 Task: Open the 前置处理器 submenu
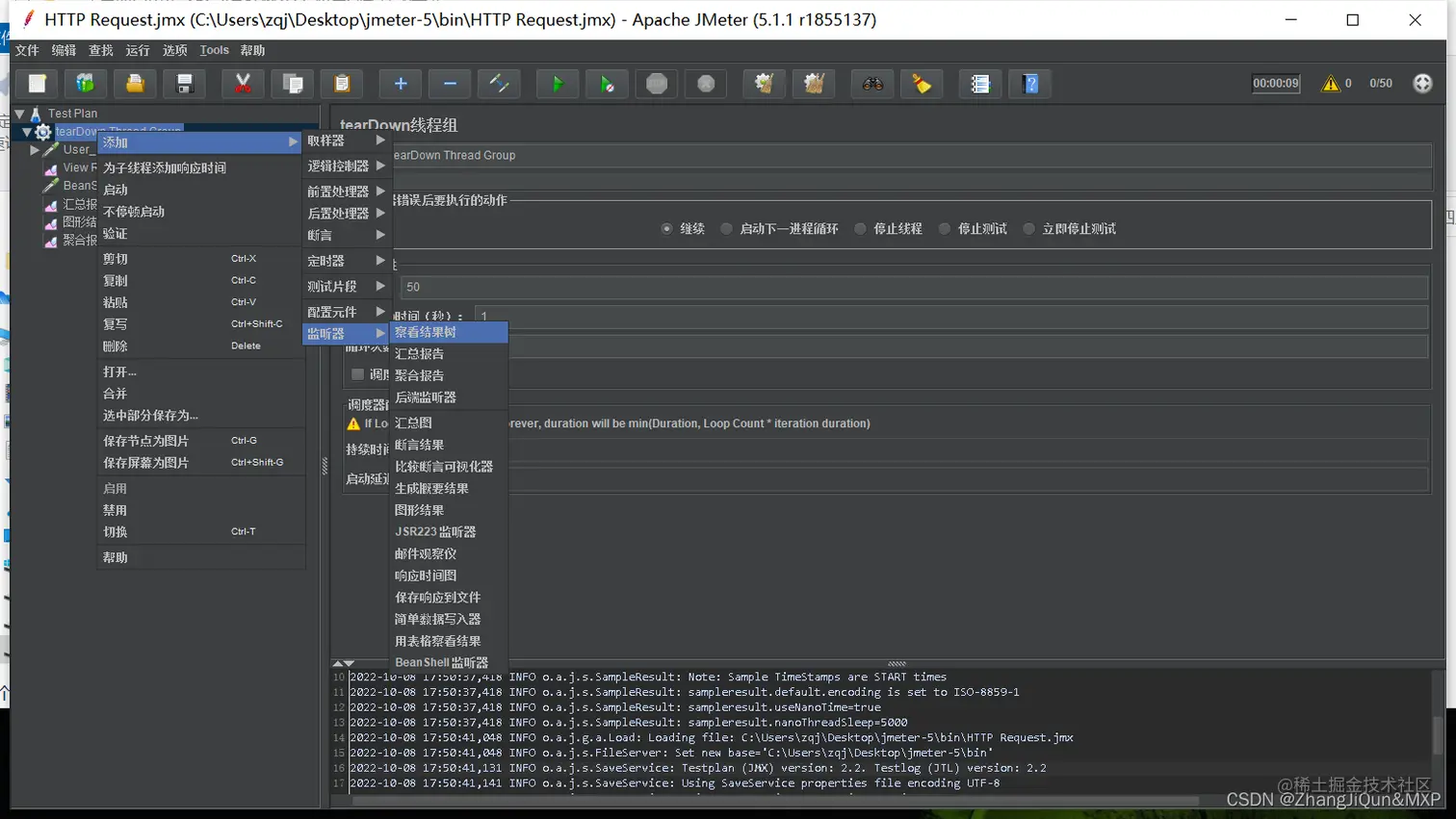tap(347, 192)
